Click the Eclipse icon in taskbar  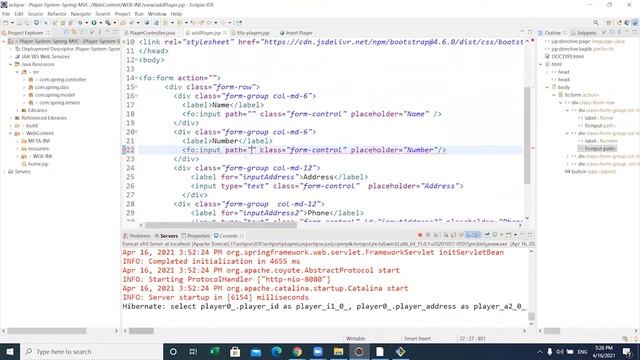coord(359,351)
